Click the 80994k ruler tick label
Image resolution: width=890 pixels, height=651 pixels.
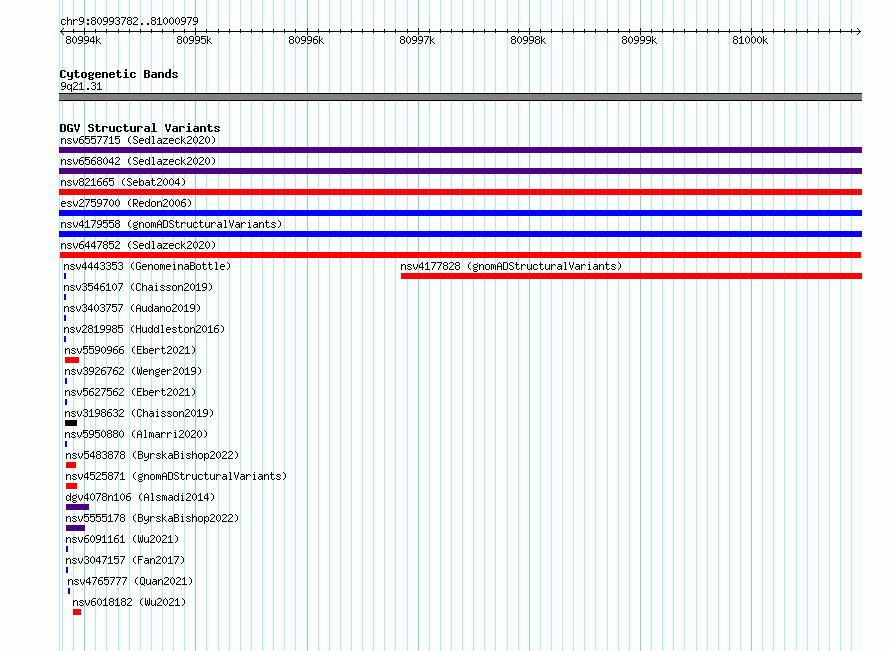(83, 40)
